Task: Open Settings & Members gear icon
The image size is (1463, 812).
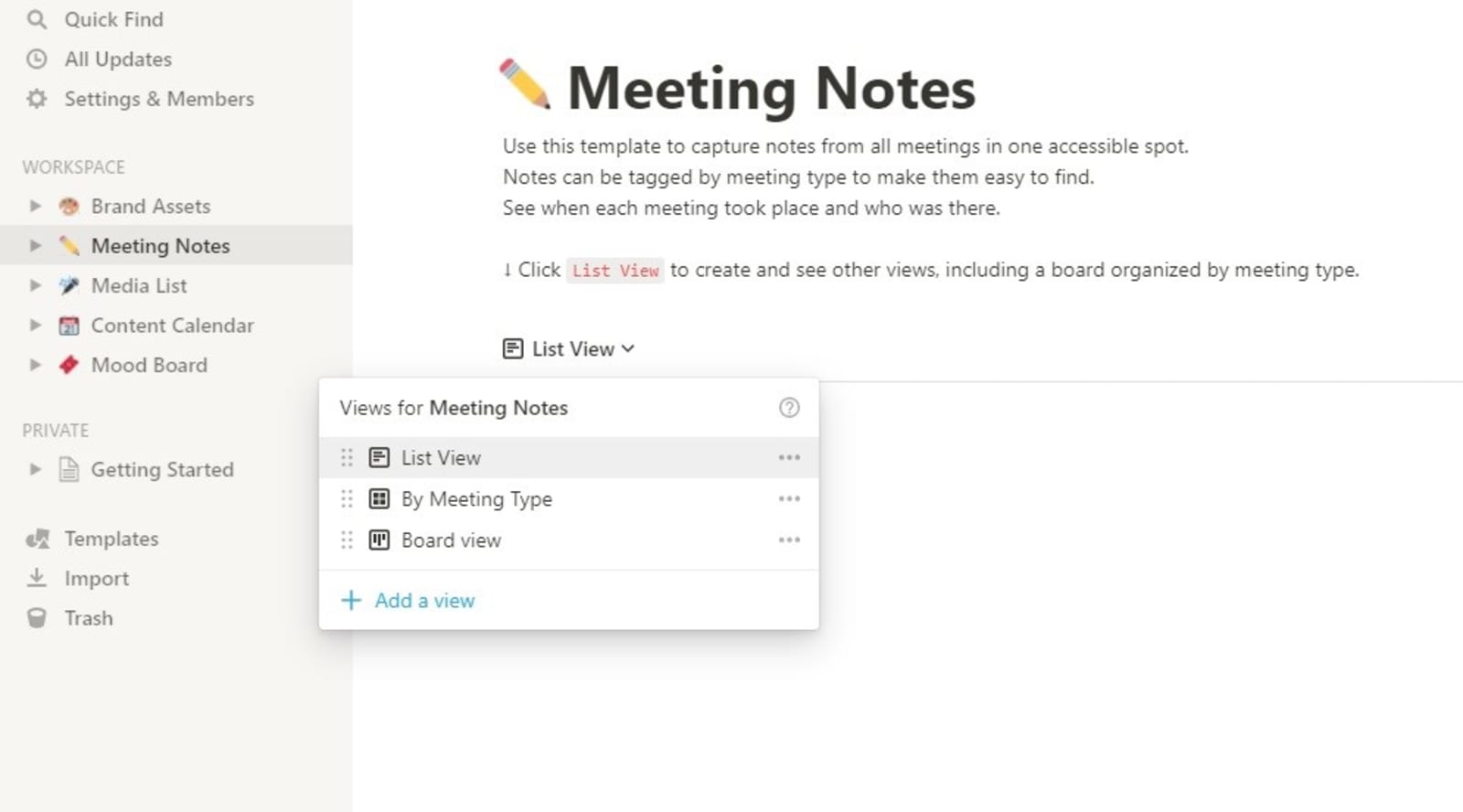Action: (x=37, y=99)
